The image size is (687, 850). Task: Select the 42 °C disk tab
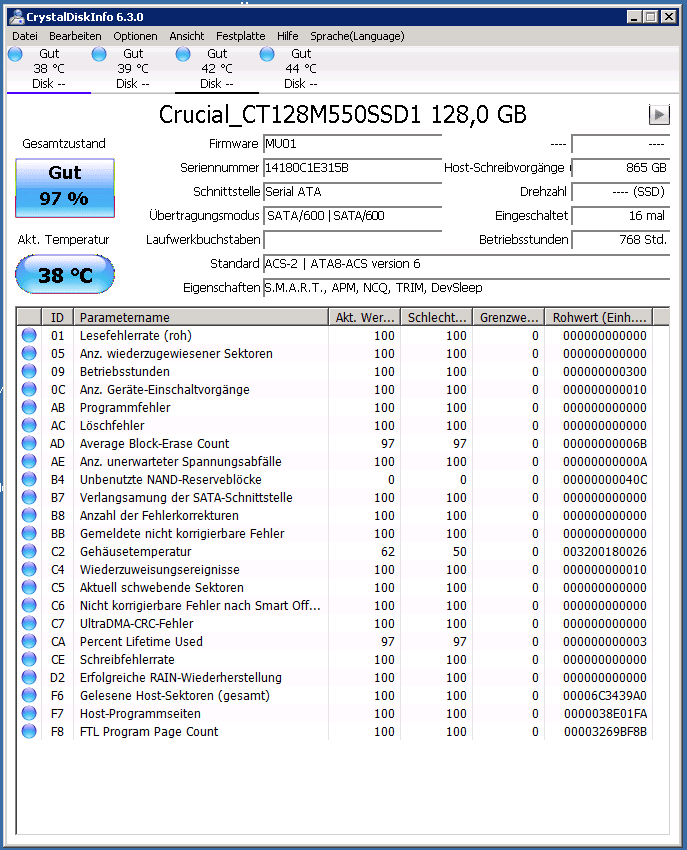tap(217, 69)
